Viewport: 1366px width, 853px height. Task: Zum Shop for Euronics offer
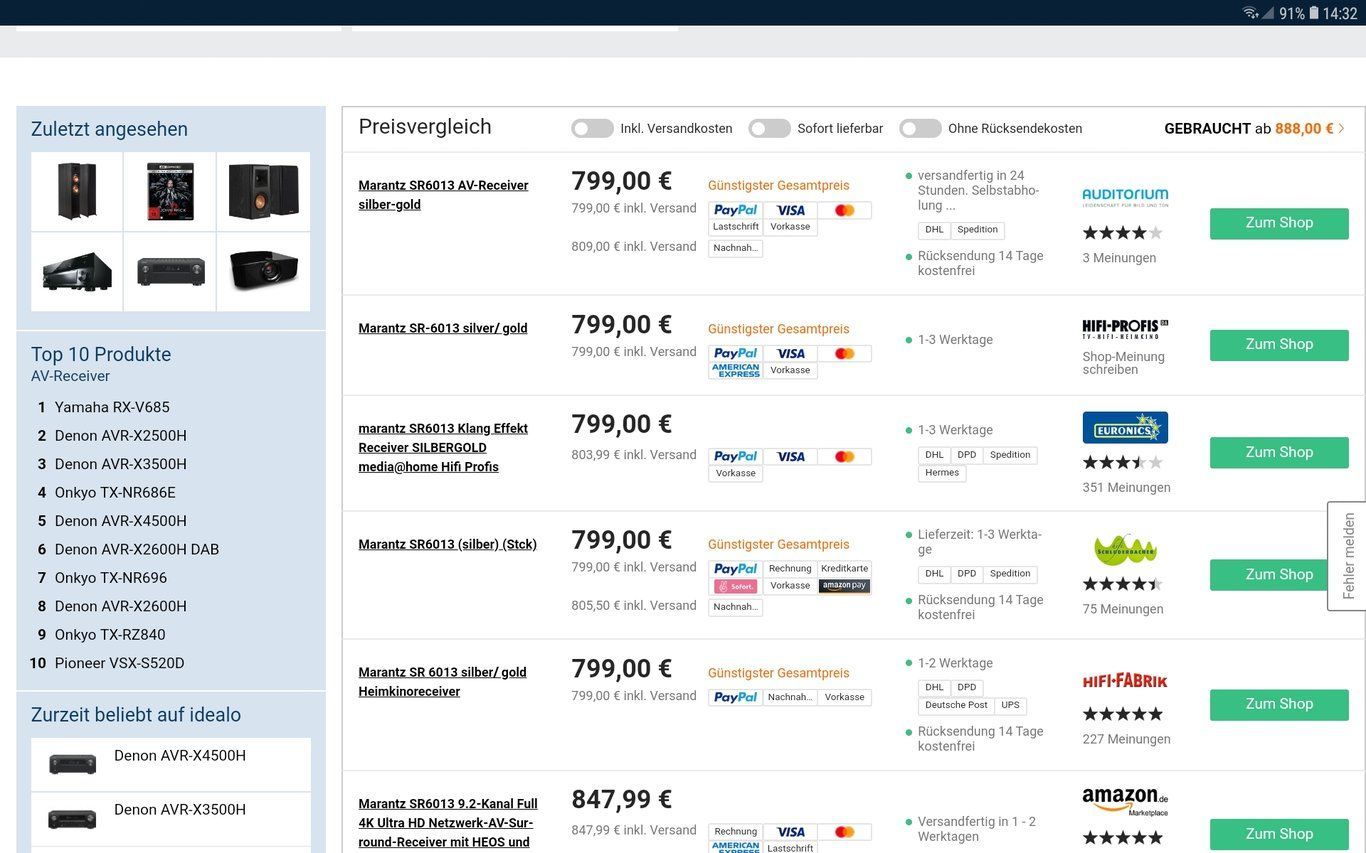pos(1279,452)
